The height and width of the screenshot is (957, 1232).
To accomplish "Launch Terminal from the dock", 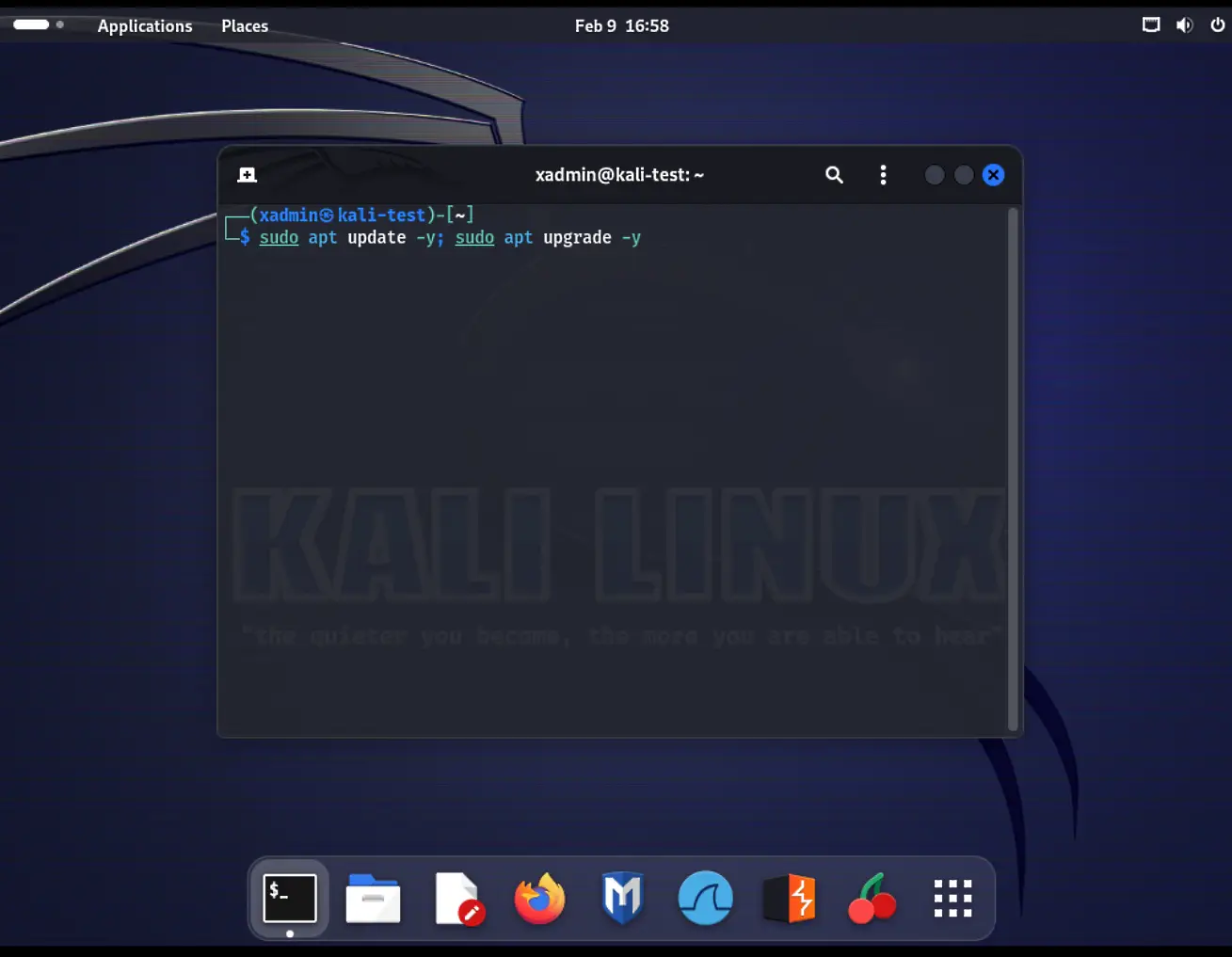I will [x=290, y=899].
